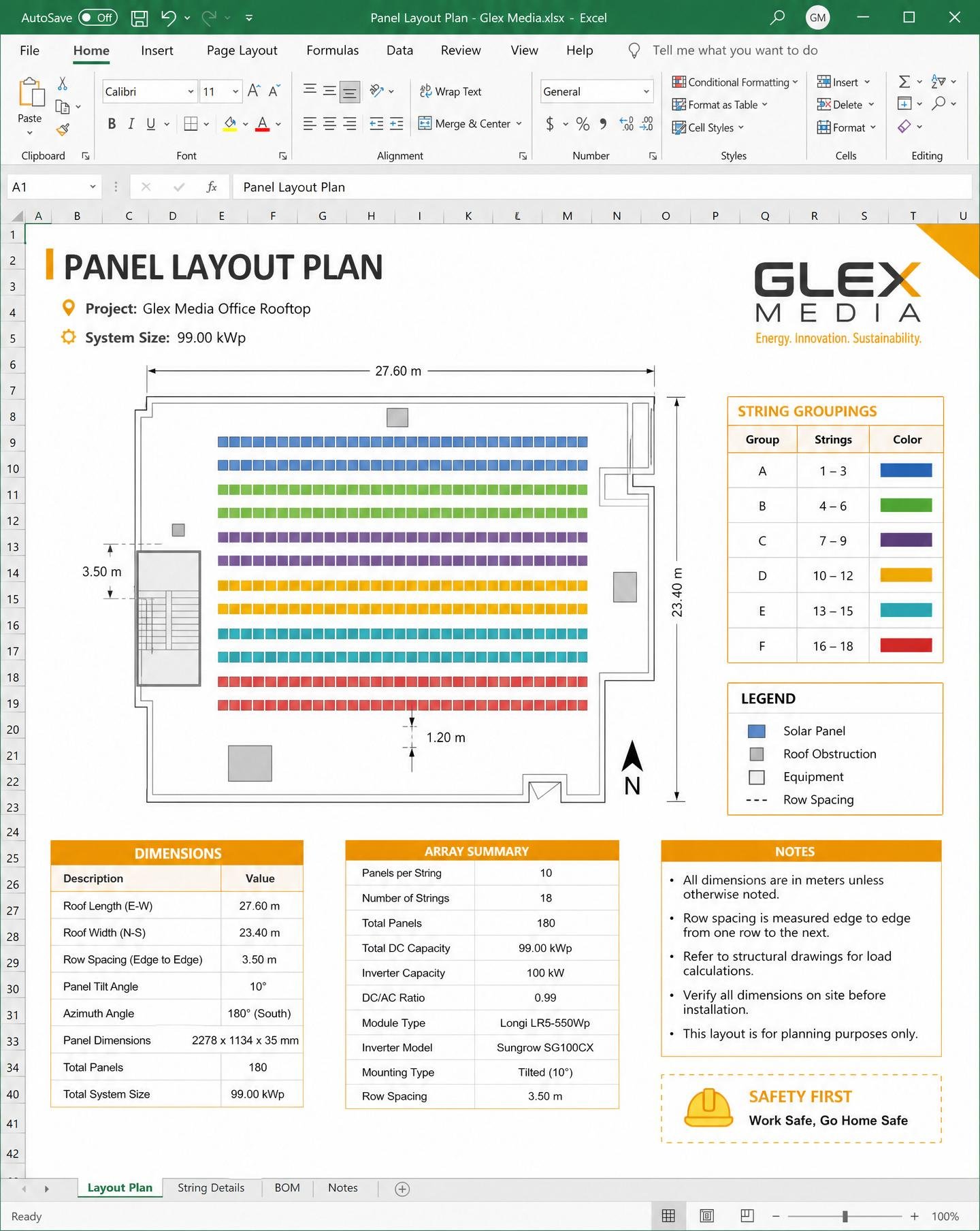Switch to the Page Layout ribbon tab
Image resolution: width=980 pixels, height=1231 pixels.
[242, 50]
